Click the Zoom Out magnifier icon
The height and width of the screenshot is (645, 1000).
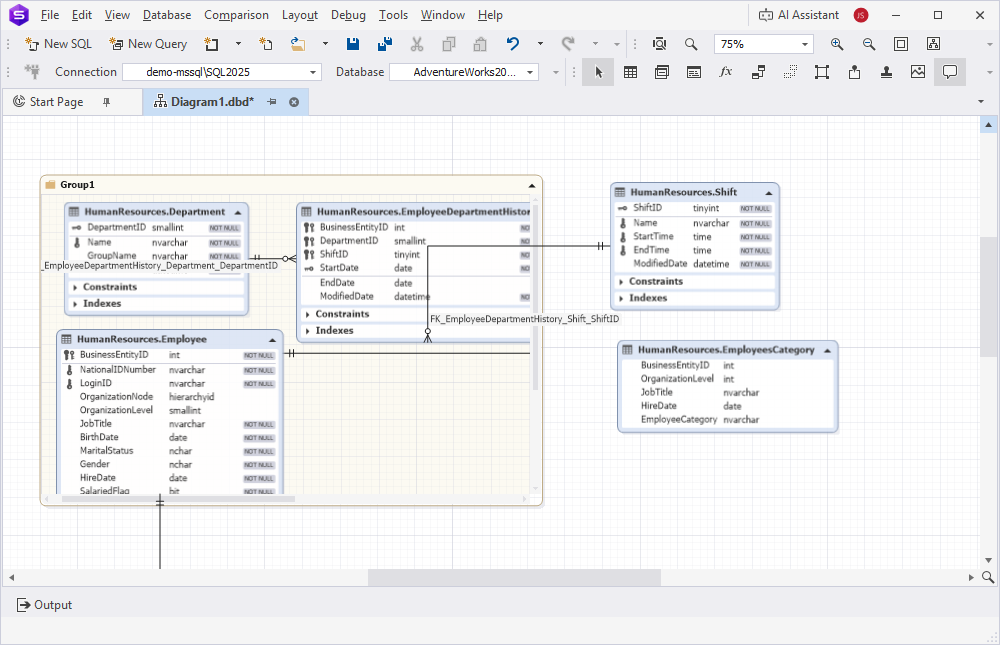point(869,44)
